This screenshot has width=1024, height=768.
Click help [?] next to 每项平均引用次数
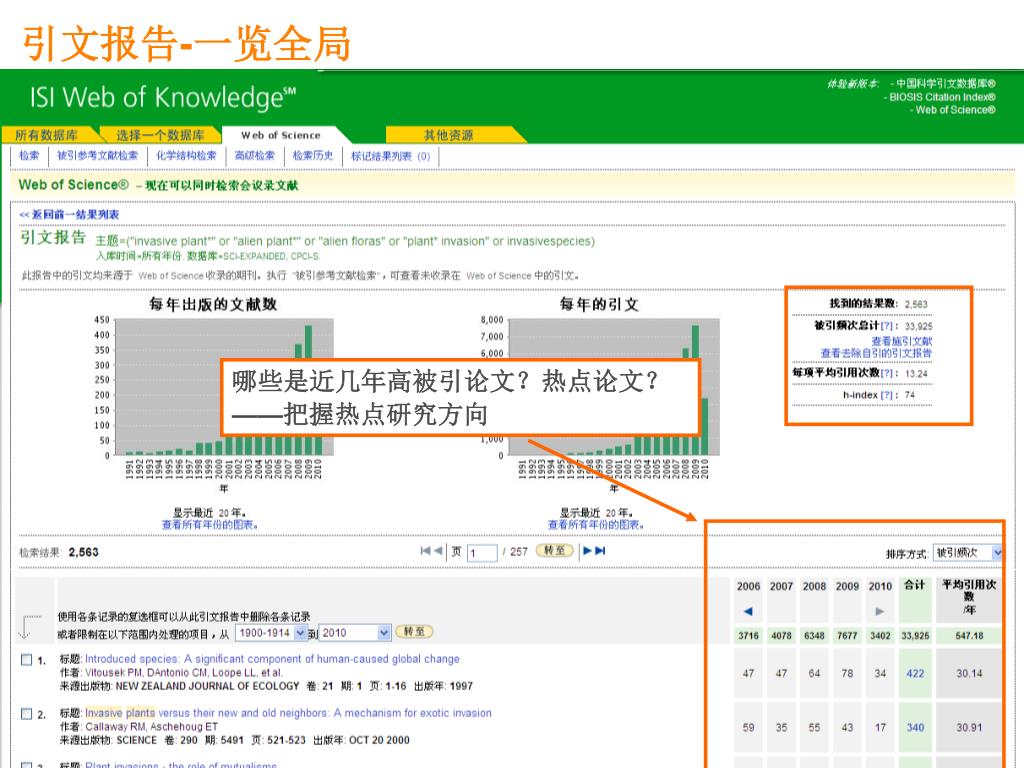point(886,374)
